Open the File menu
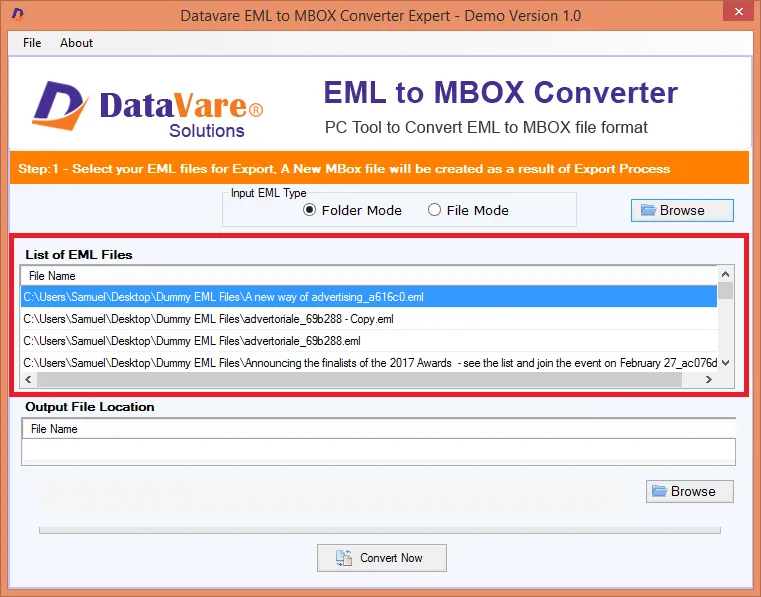The width and height of the screenshot is (761, 597). (32, 43)
